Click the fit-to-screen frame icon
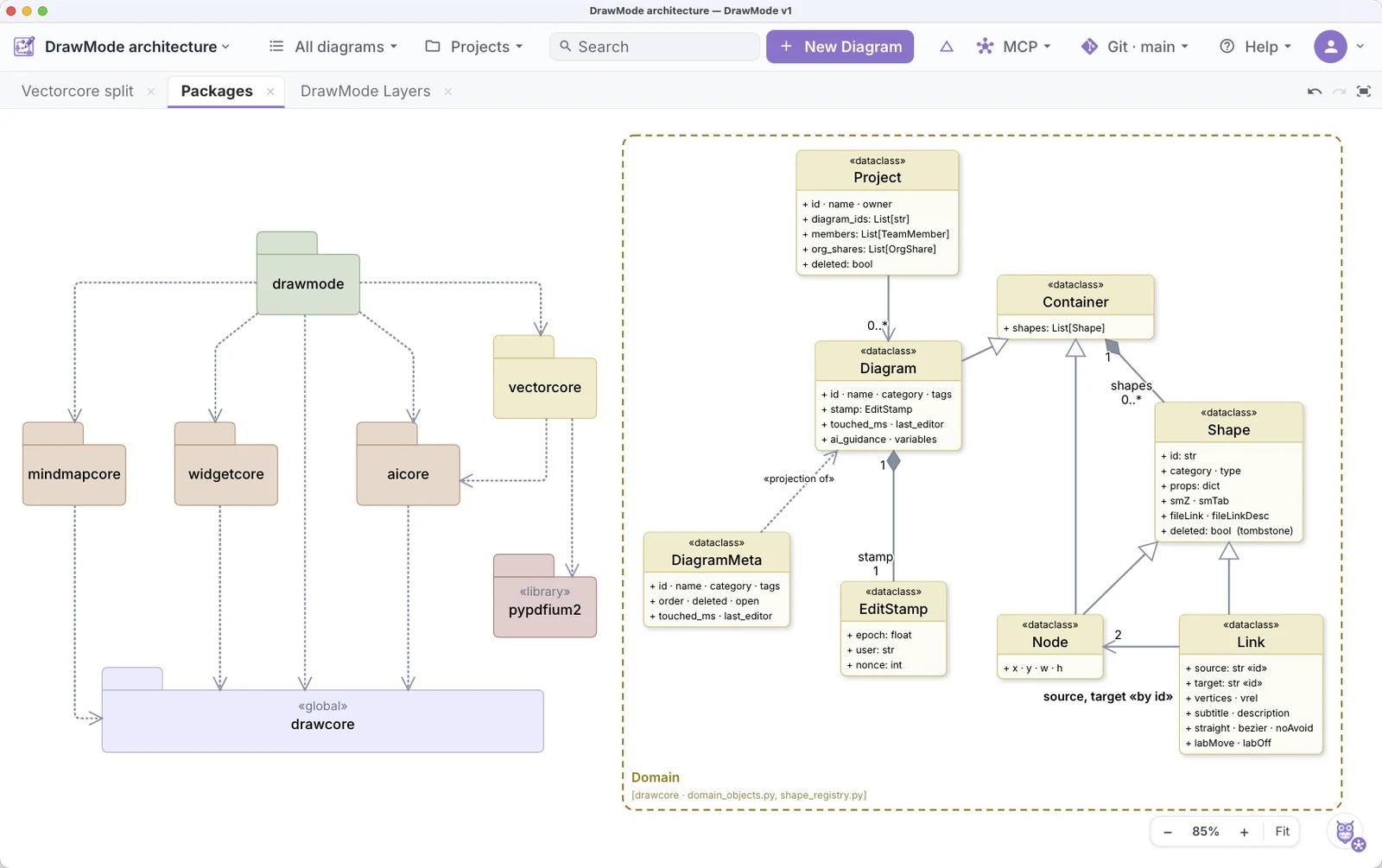The height and width of the screenshot is (868, 1382). (1364, 92)
